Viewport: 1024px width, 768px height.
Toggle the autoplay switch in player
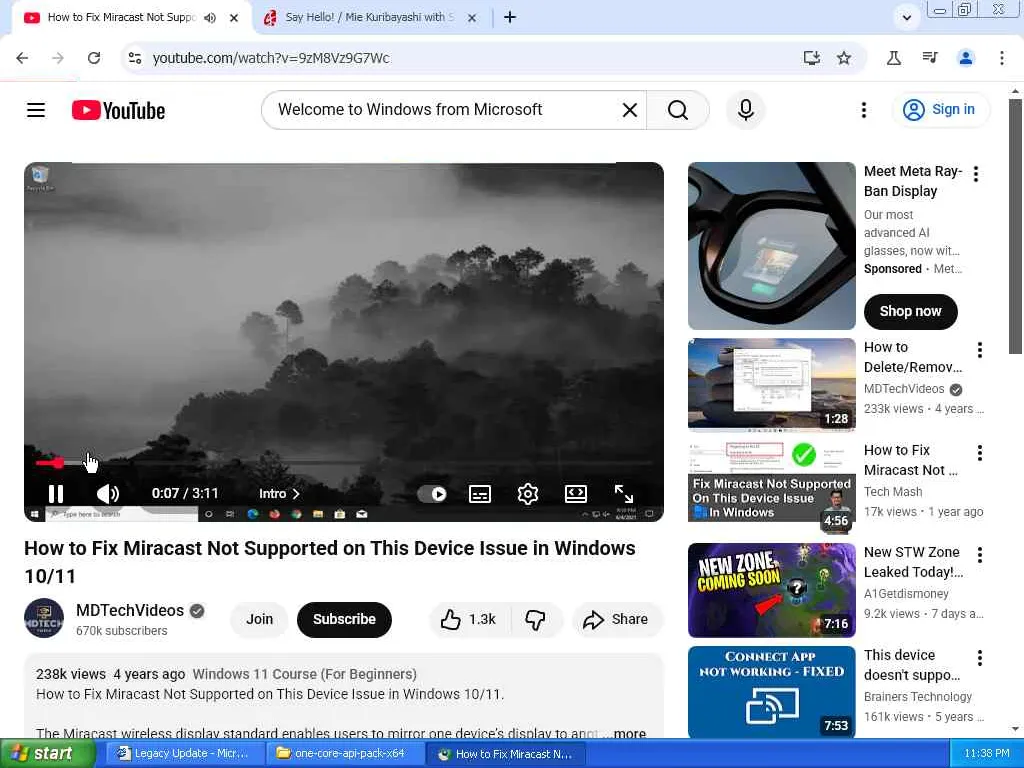(432, 494)
